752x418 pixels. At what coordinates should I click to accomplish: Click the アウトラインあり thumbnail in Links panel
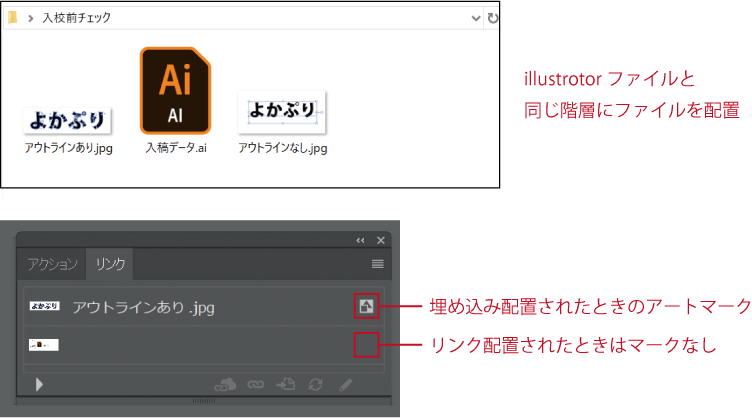[44, 306]
